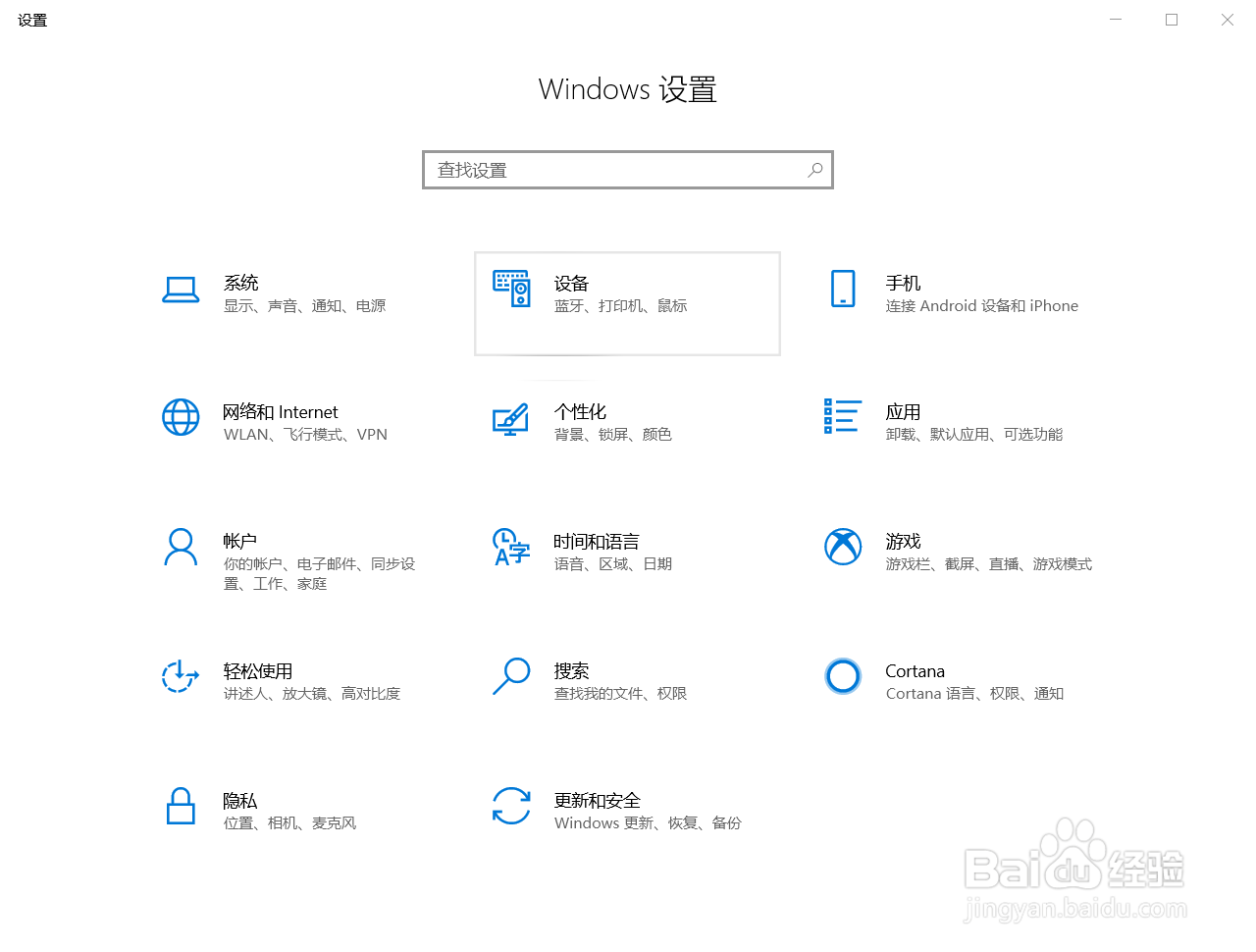The width and height of the screenshot is (1256, 952).
Task: Select the 时间和语言 clock icon
Action: pos(511,547)
